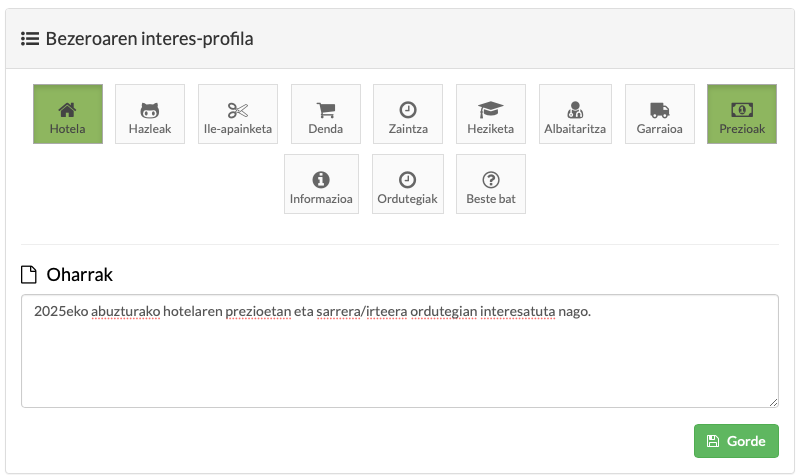This screenshot has width=804, height=475.
Task: Click the Informazioa info icon
Action: [321, 180]
